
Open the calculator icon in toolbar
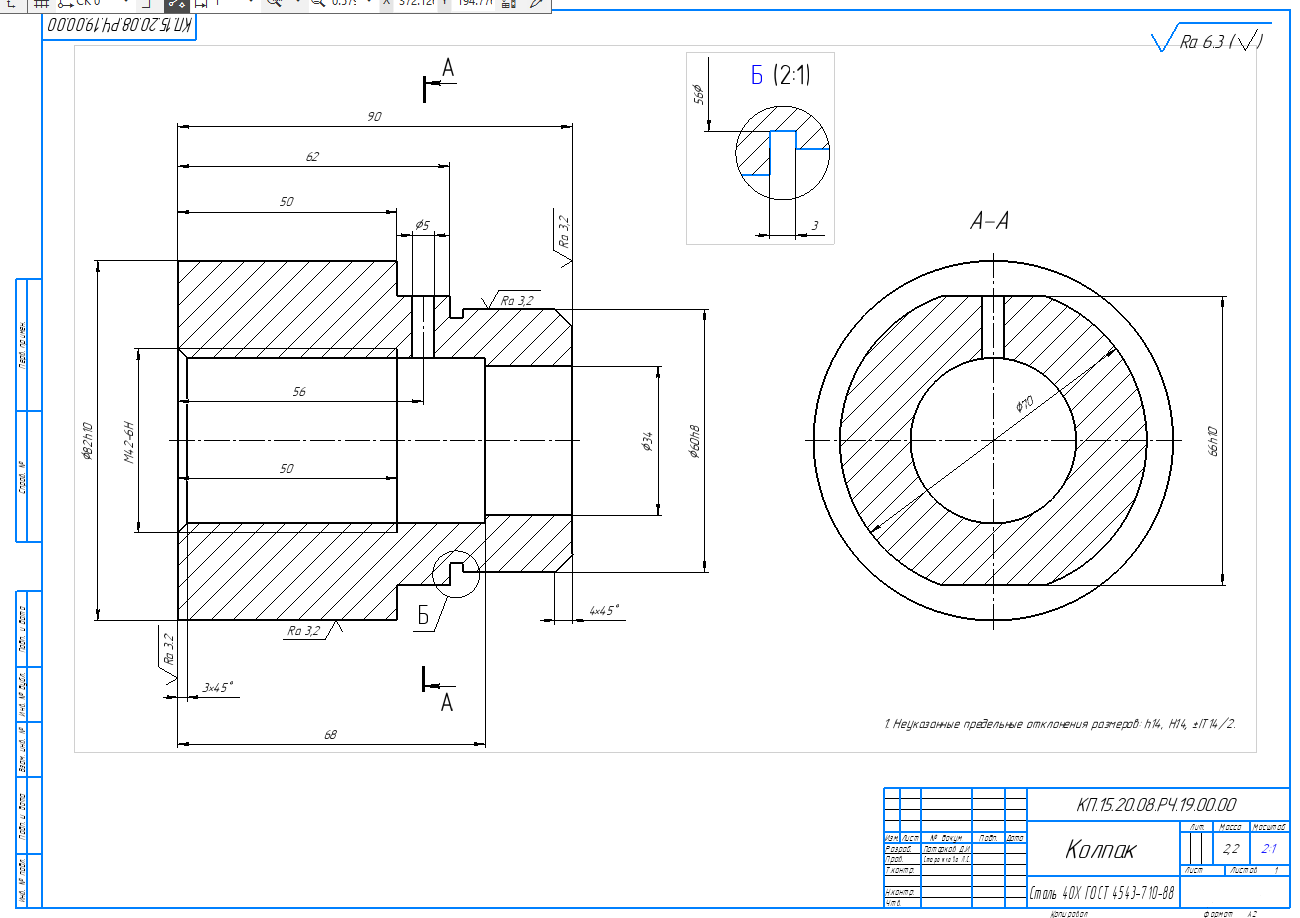coord(508,4)
